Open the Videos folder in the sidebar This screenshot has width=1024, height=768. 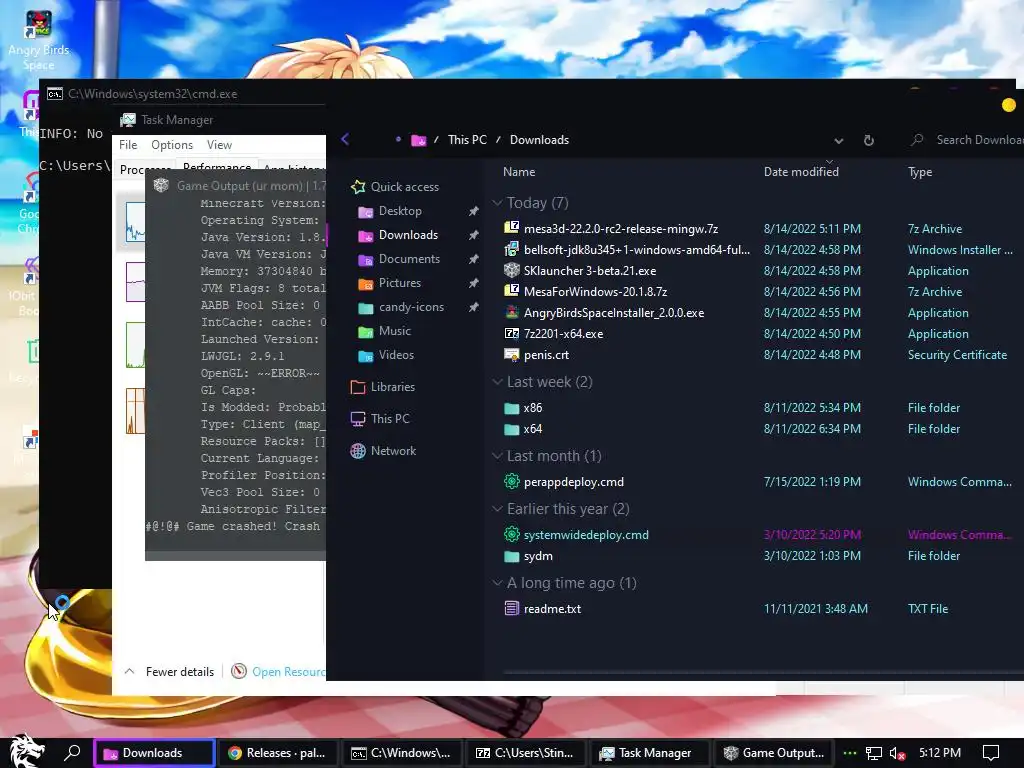tap(386, 355)
